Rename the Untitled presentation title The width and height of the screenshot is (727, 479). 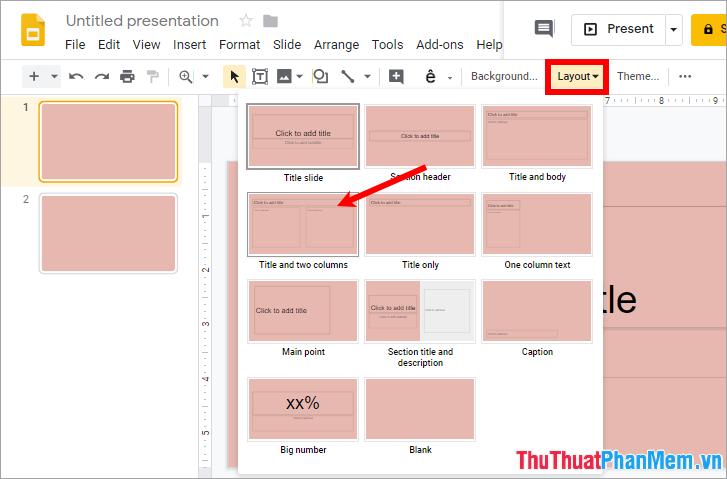pyautogui.click(x=142, y=21)
